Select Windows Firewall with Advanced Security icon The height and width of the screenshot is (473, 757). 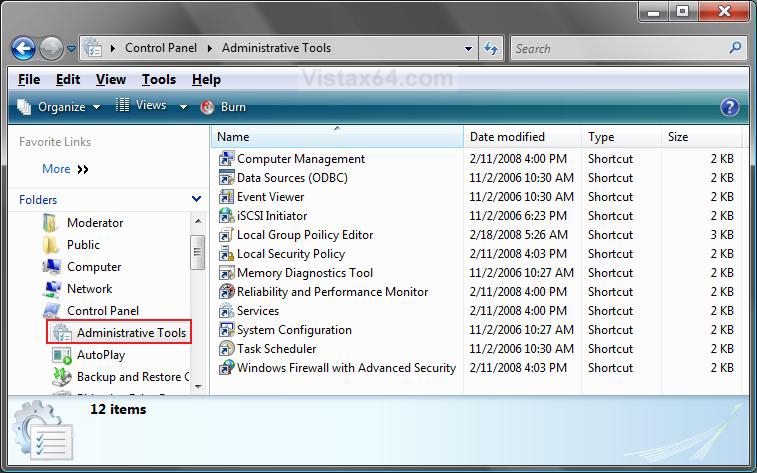coord(227,368)
